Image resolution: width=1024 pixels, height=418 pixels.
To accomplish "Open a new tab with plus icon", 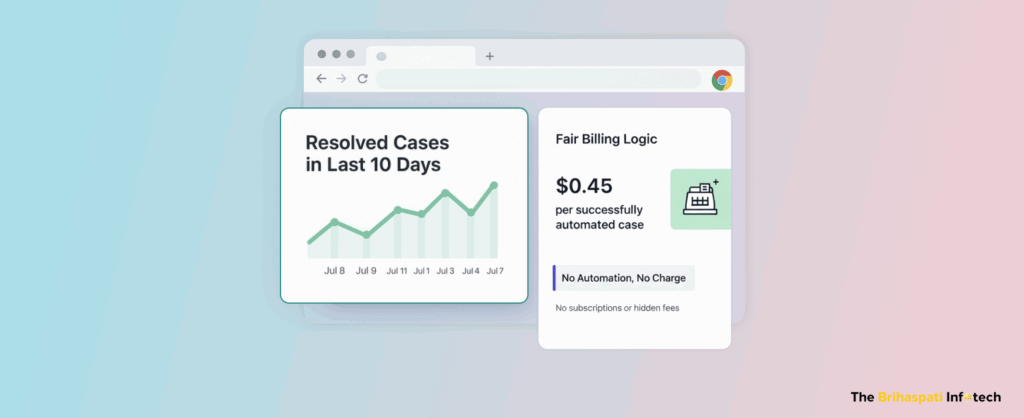I will pos(490,56).
